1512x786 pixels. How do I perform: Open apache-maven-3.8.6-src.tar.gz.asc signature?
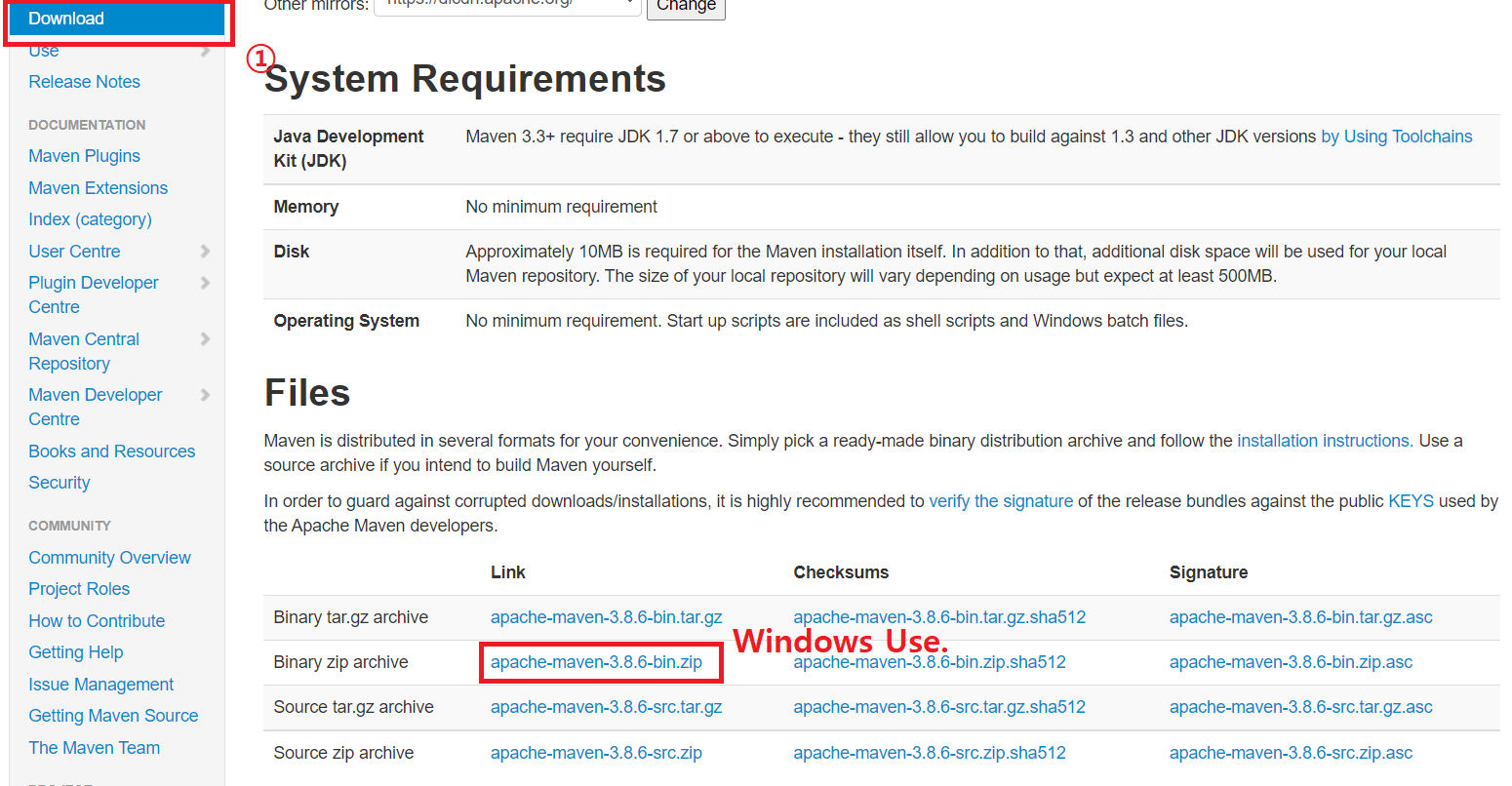pyautogui.click(x=1301, y=707)
